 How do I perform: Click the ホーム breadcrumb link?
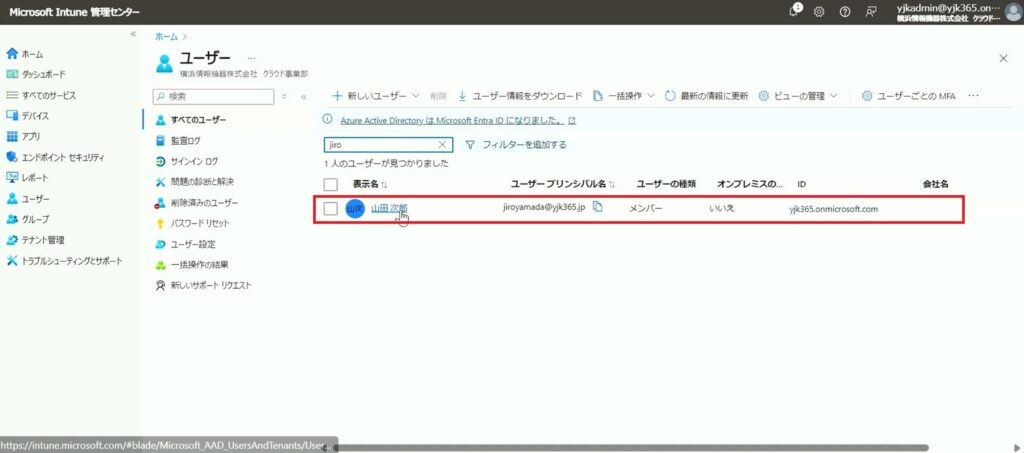coord(166,37)
